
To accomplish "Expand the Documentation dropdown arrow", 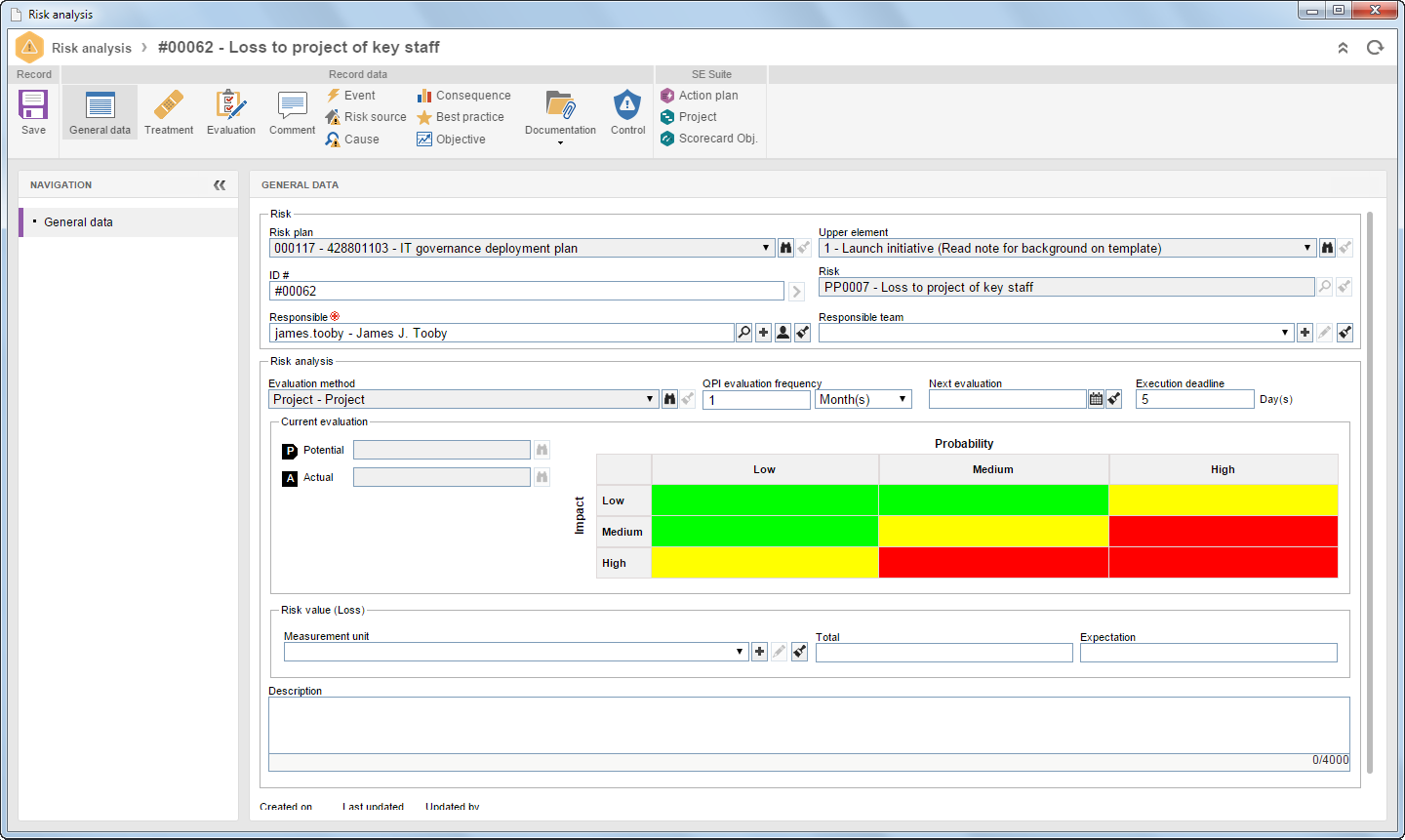I will coord(560,143).
